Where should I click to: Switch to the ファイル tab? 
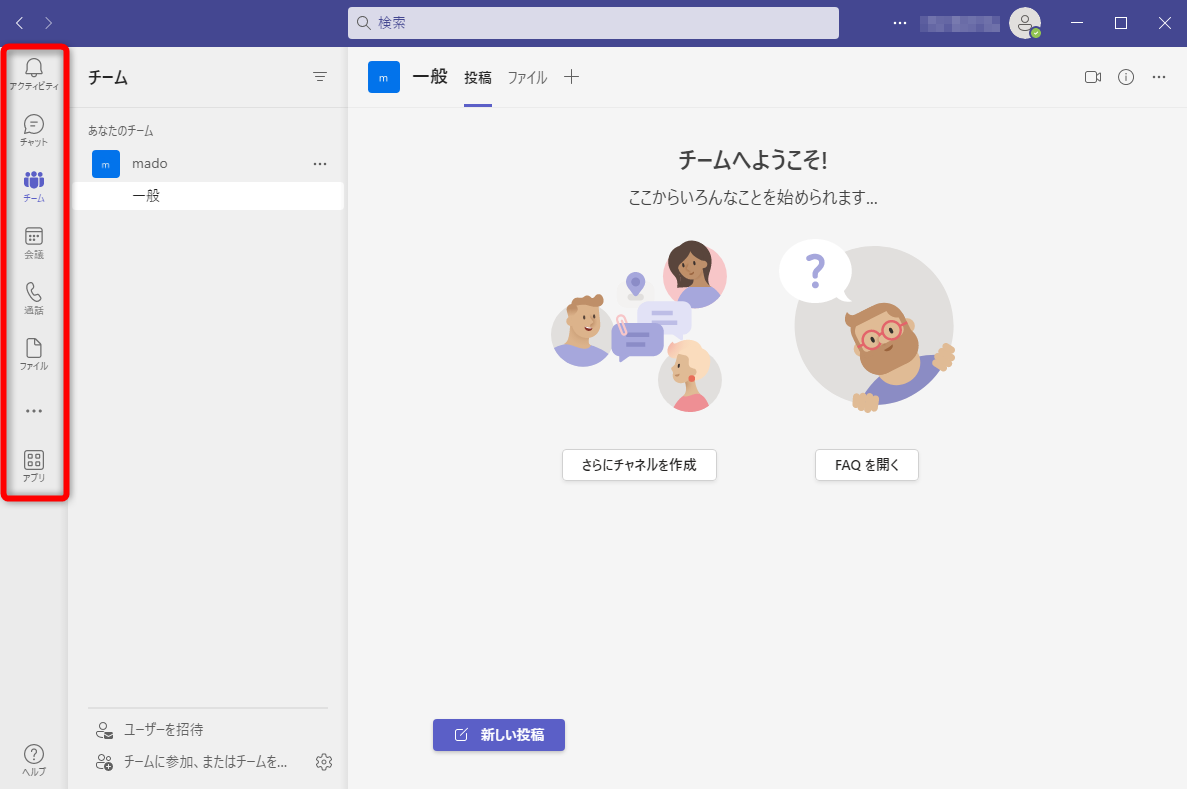tap(526, 76)
